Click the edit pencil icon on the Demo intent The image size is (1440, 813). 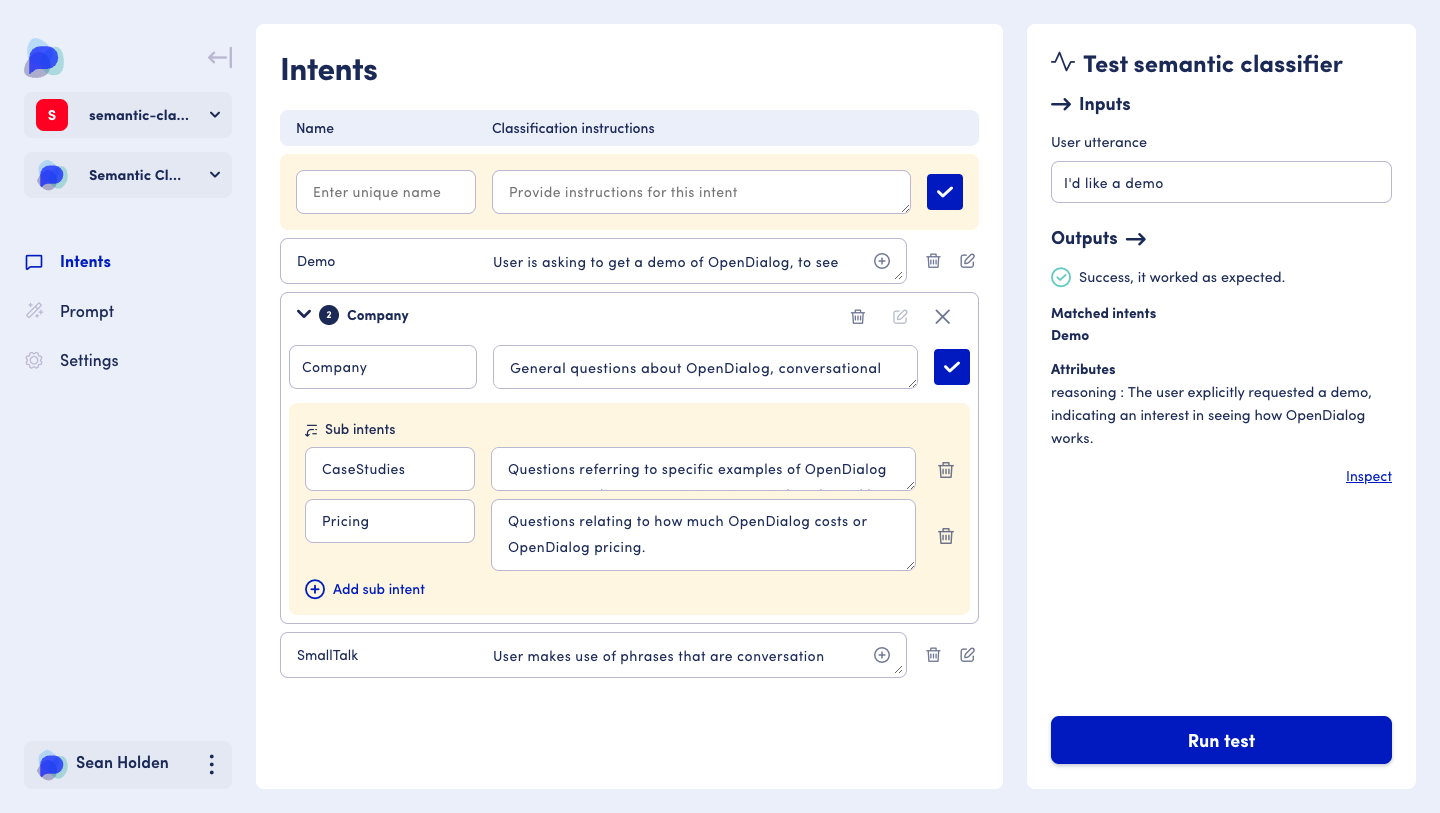[x=967, y=260]
